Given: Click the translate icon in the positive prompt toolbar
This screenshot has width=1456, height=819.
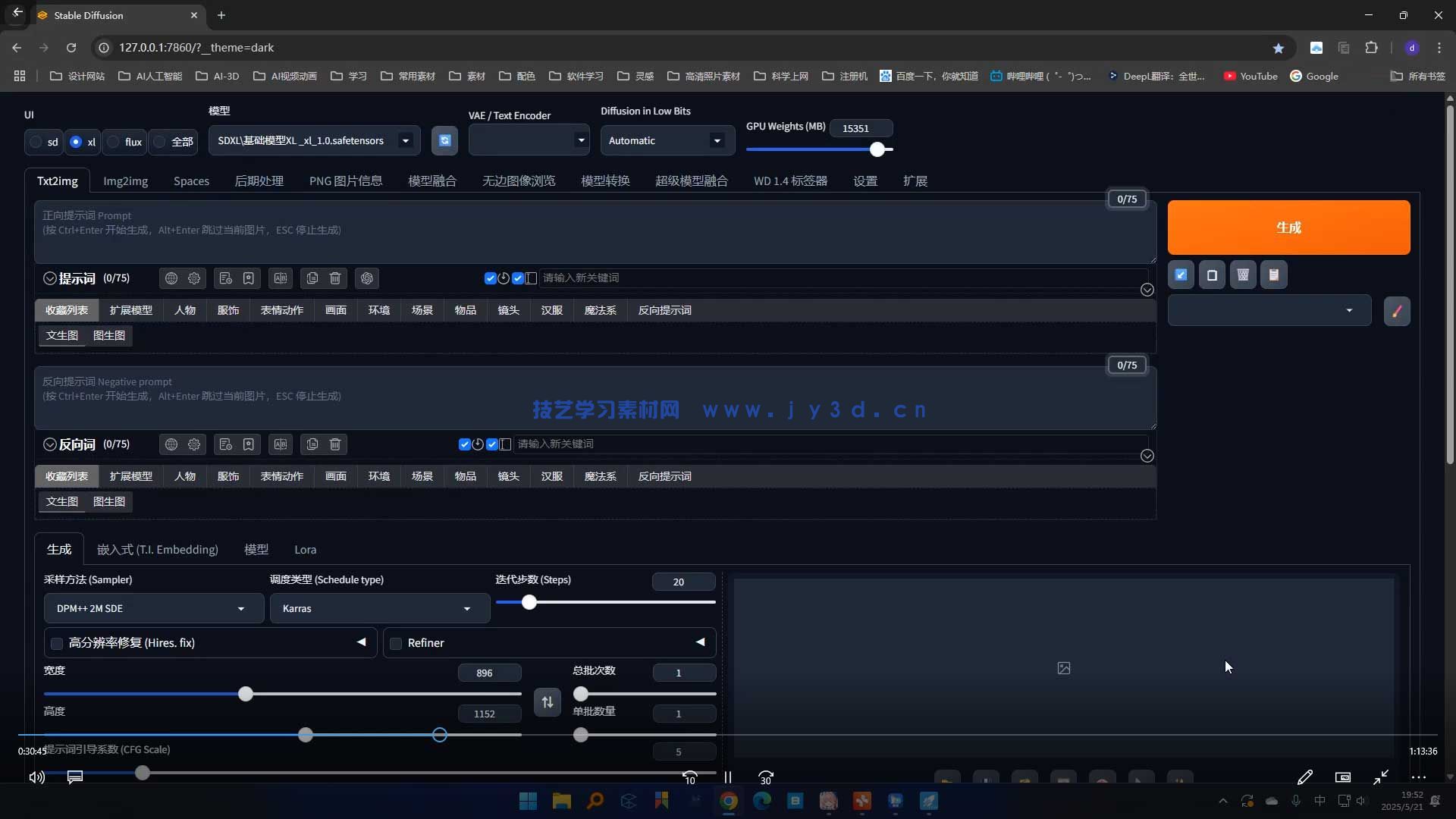Looking at the screenshot, I should pos(281,278).
